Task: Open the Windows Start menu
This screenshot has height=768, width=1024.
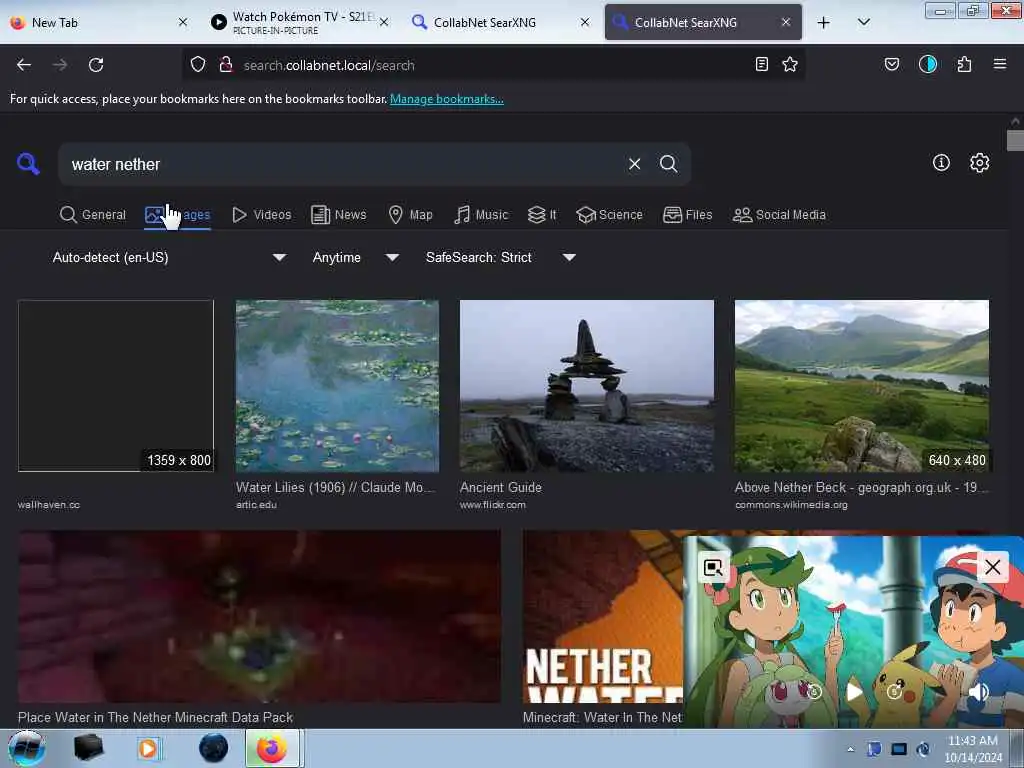Action: 26,748
